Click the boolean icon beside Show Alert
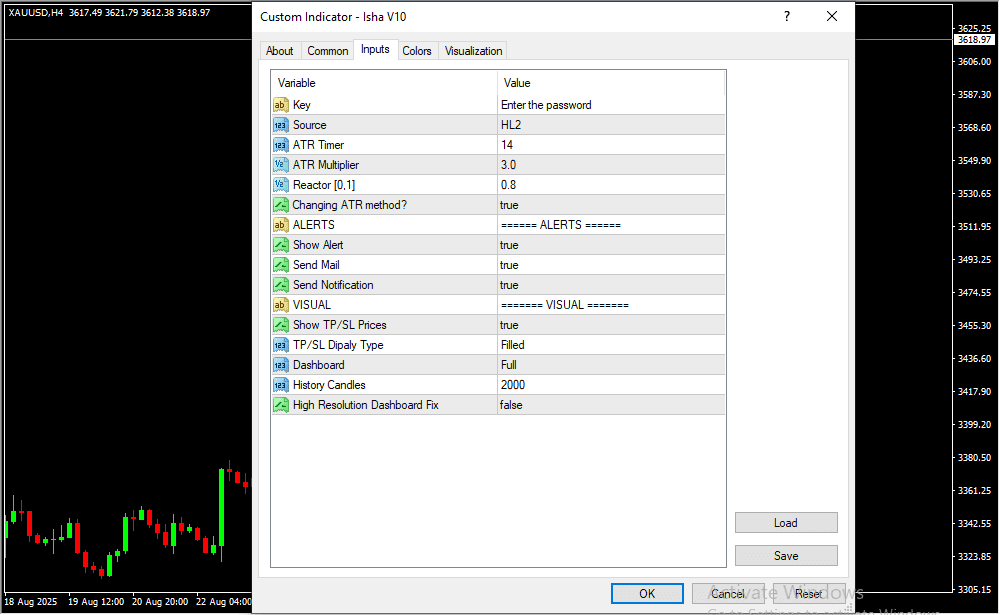Viewport: 1000px width, 615px height. (280, 245)
